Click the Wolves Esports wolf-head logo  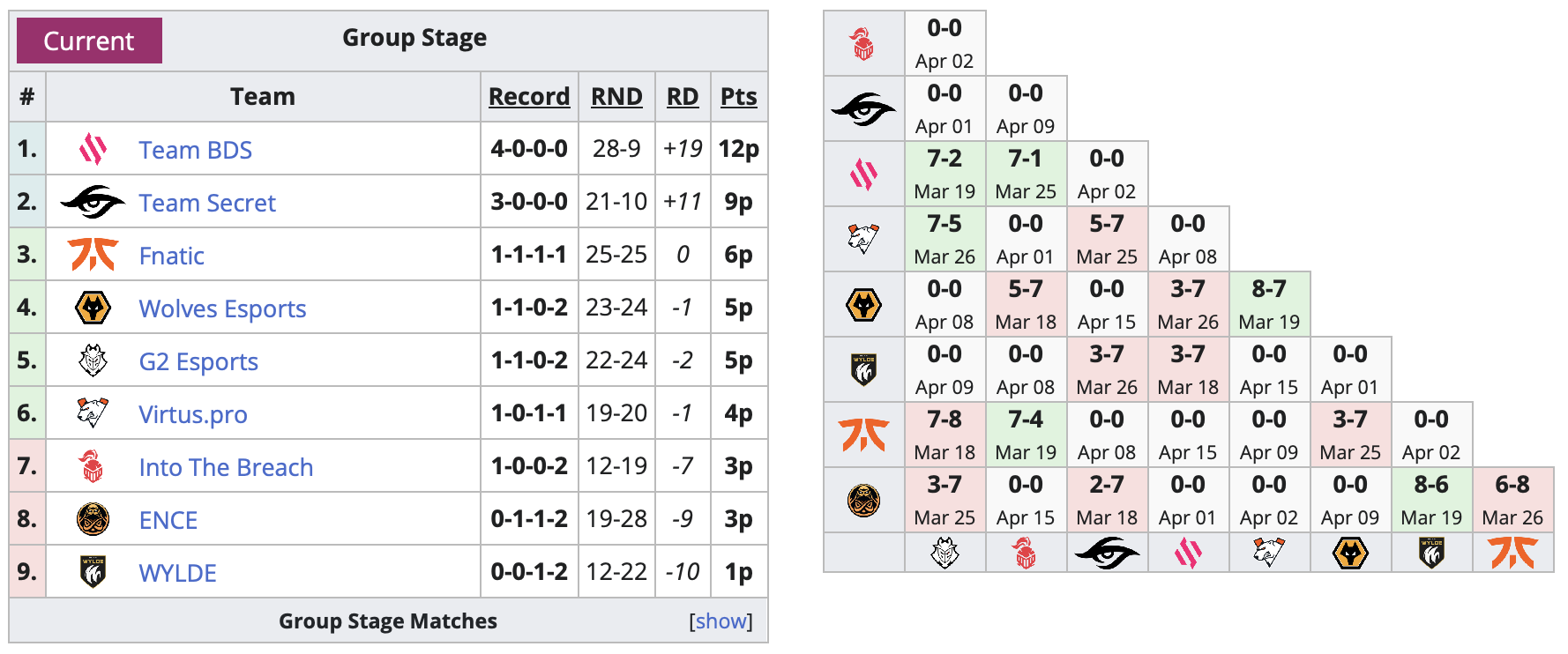coord(94,308)
